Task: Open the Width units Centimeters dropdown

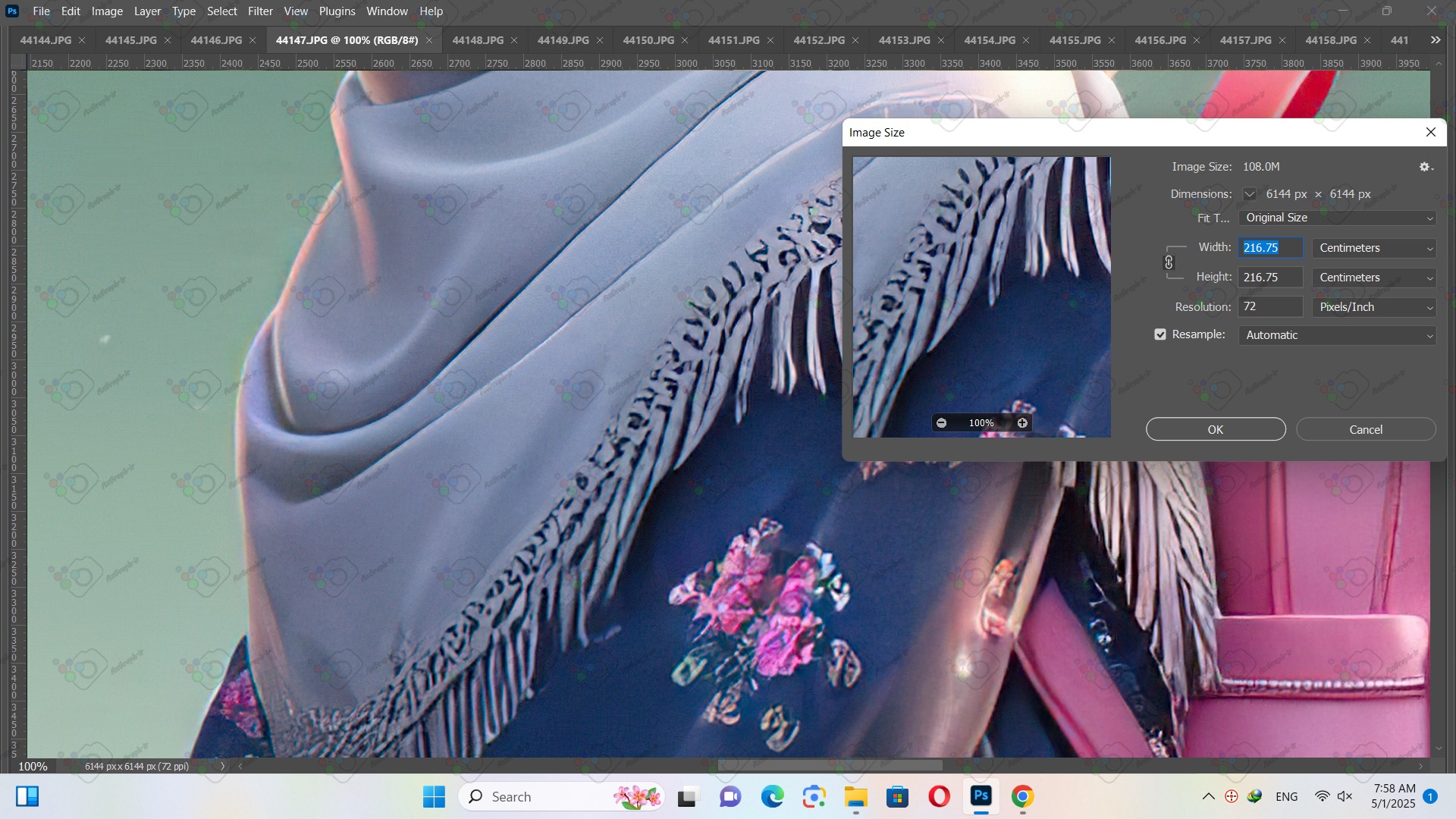Action: click(1374, 248)
